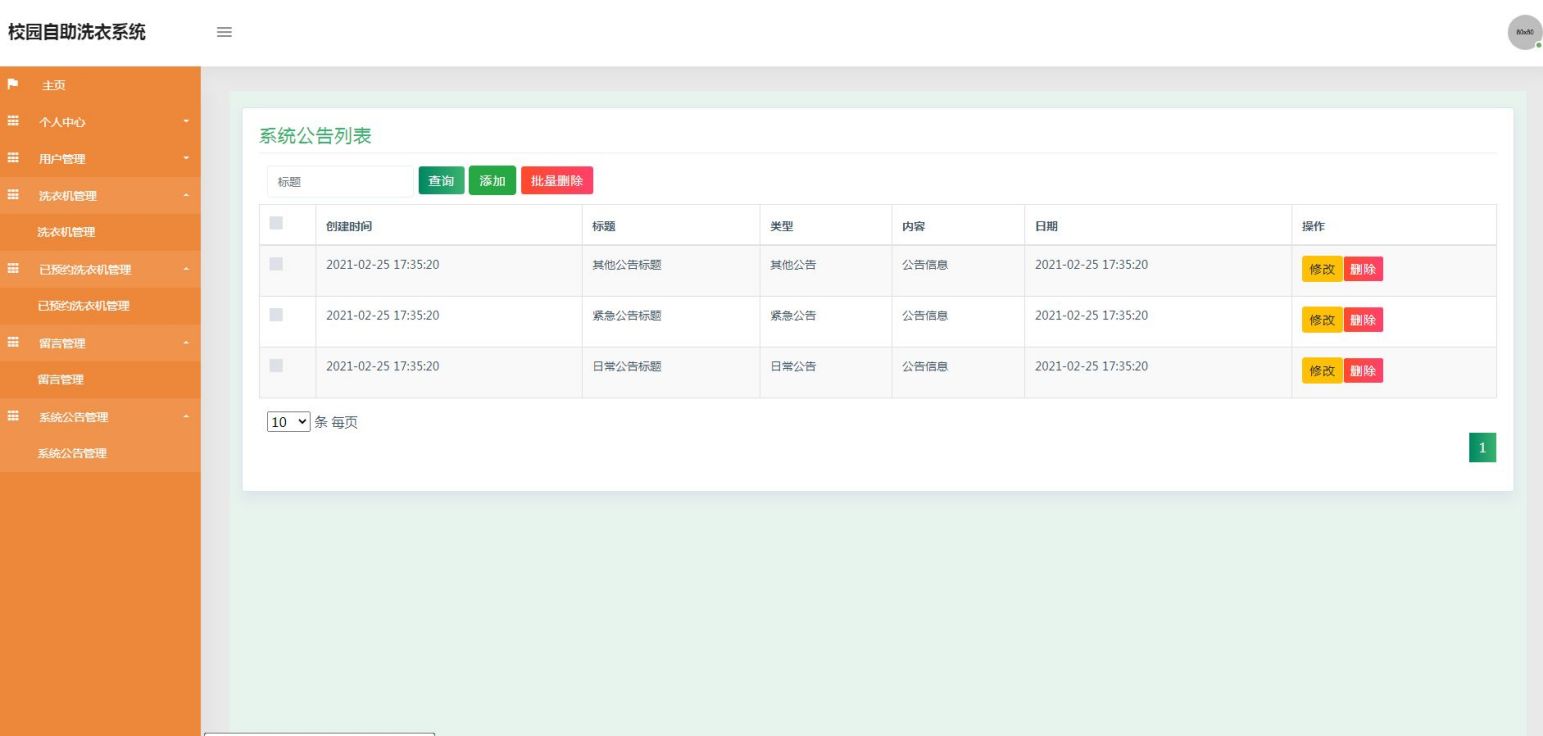This screenshot has width=1543, height=736.
Task: Click 删除 for 紧急公告标题 row
Action: click(x=1363, y=320)
